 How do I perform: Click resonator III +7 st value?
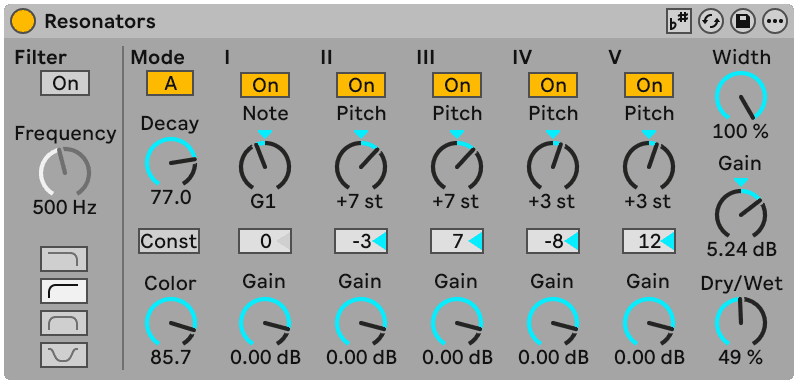[457, 202]
